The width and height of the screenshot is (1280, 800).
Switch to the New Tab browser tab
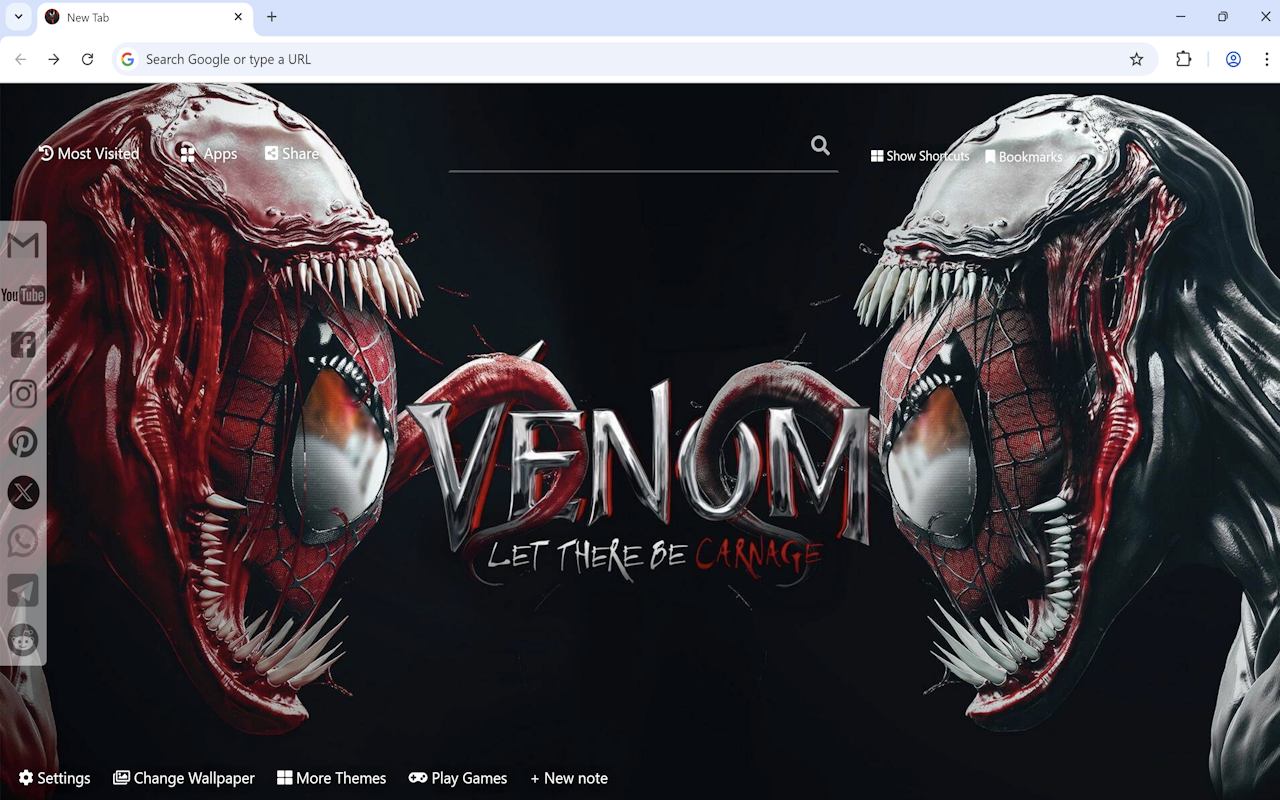coord(130,17)
